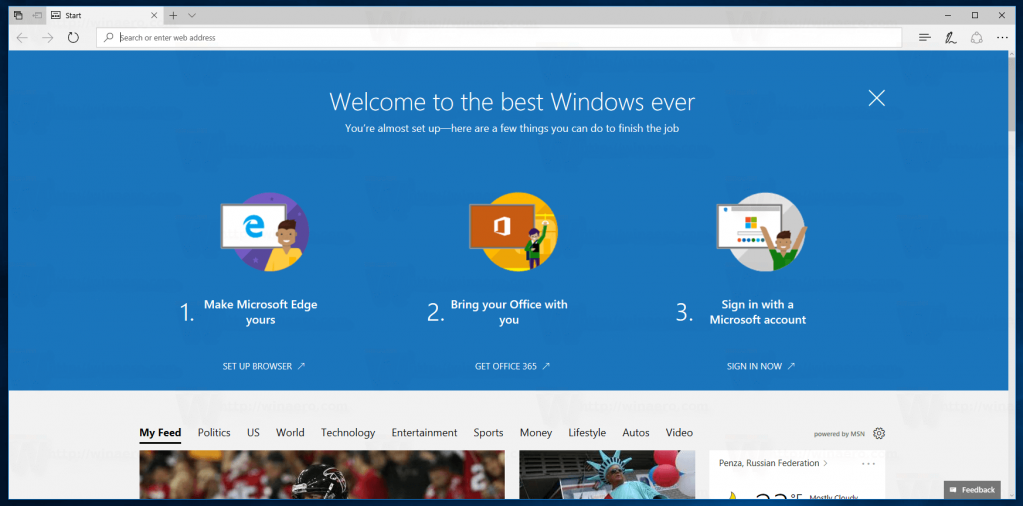Select the My Feed tab
This screenshot has width=1023, height=506.
[160, 432]
